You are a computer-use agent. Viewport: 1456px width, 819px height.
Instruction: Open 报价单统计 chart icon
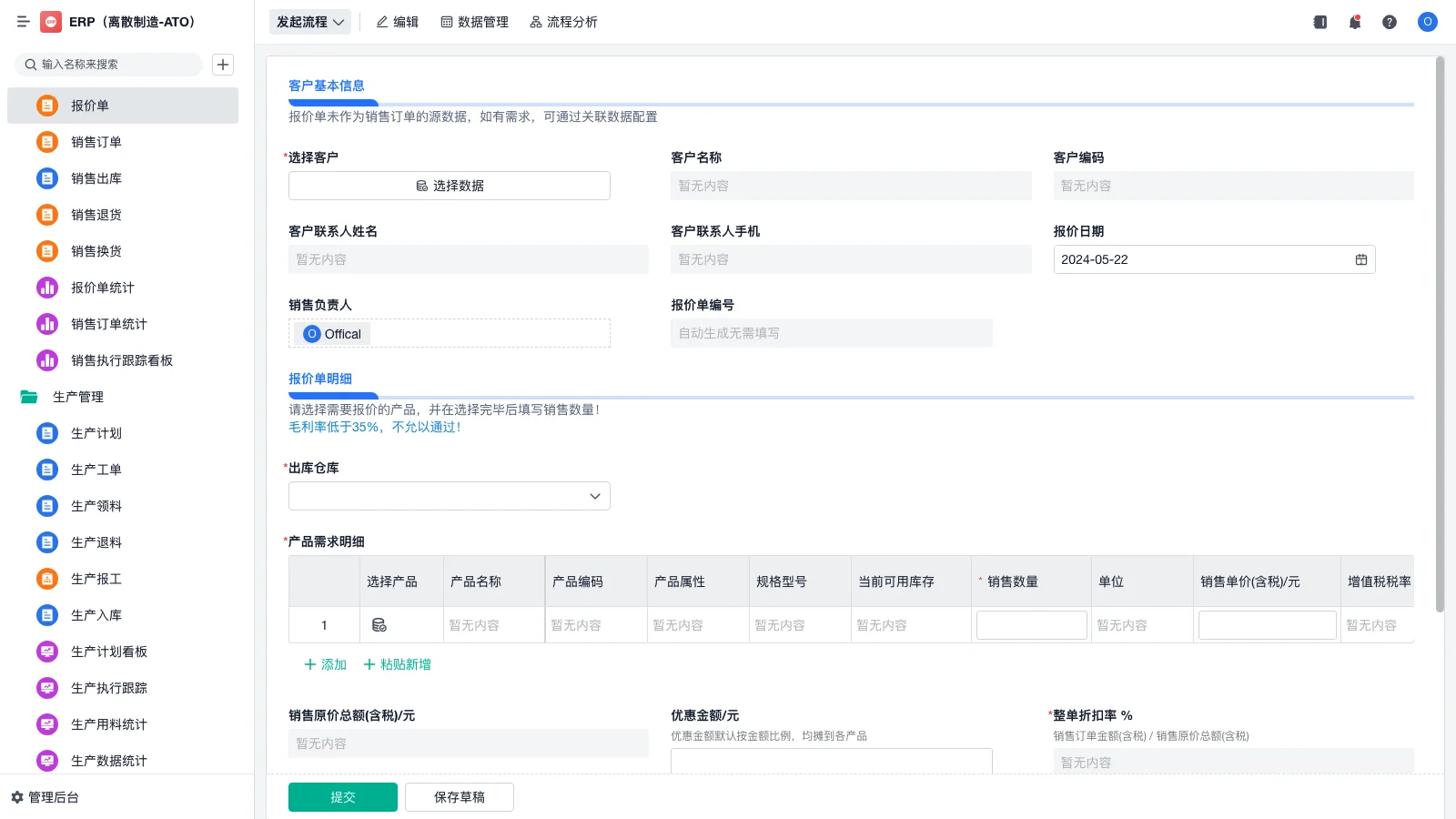tap(47, 288)
